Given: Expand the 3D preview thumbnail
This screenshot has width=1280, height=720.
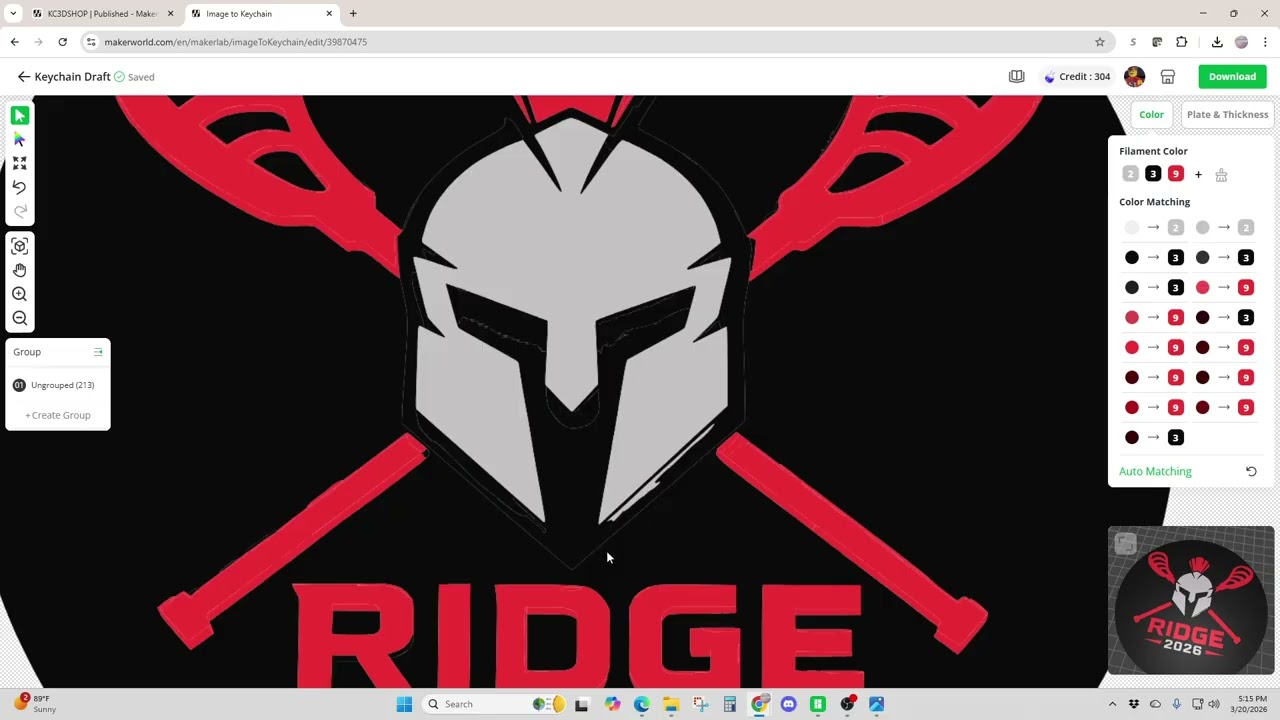Looking at the screenshot, I should pyautogui.click(x=1125, y=543).
